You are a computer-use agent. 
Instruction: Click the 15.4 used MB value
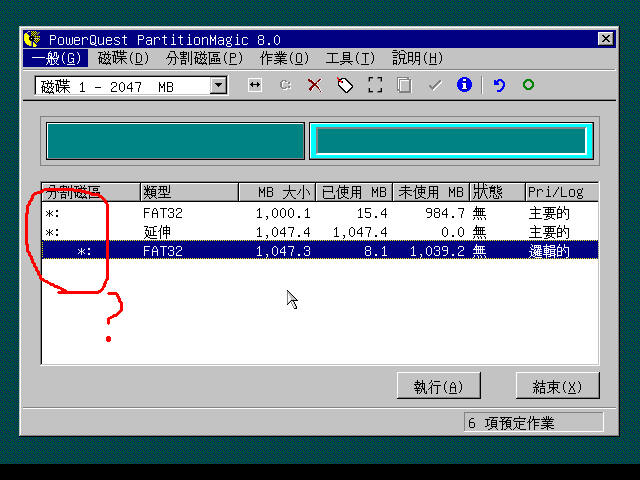pos(372,213)
